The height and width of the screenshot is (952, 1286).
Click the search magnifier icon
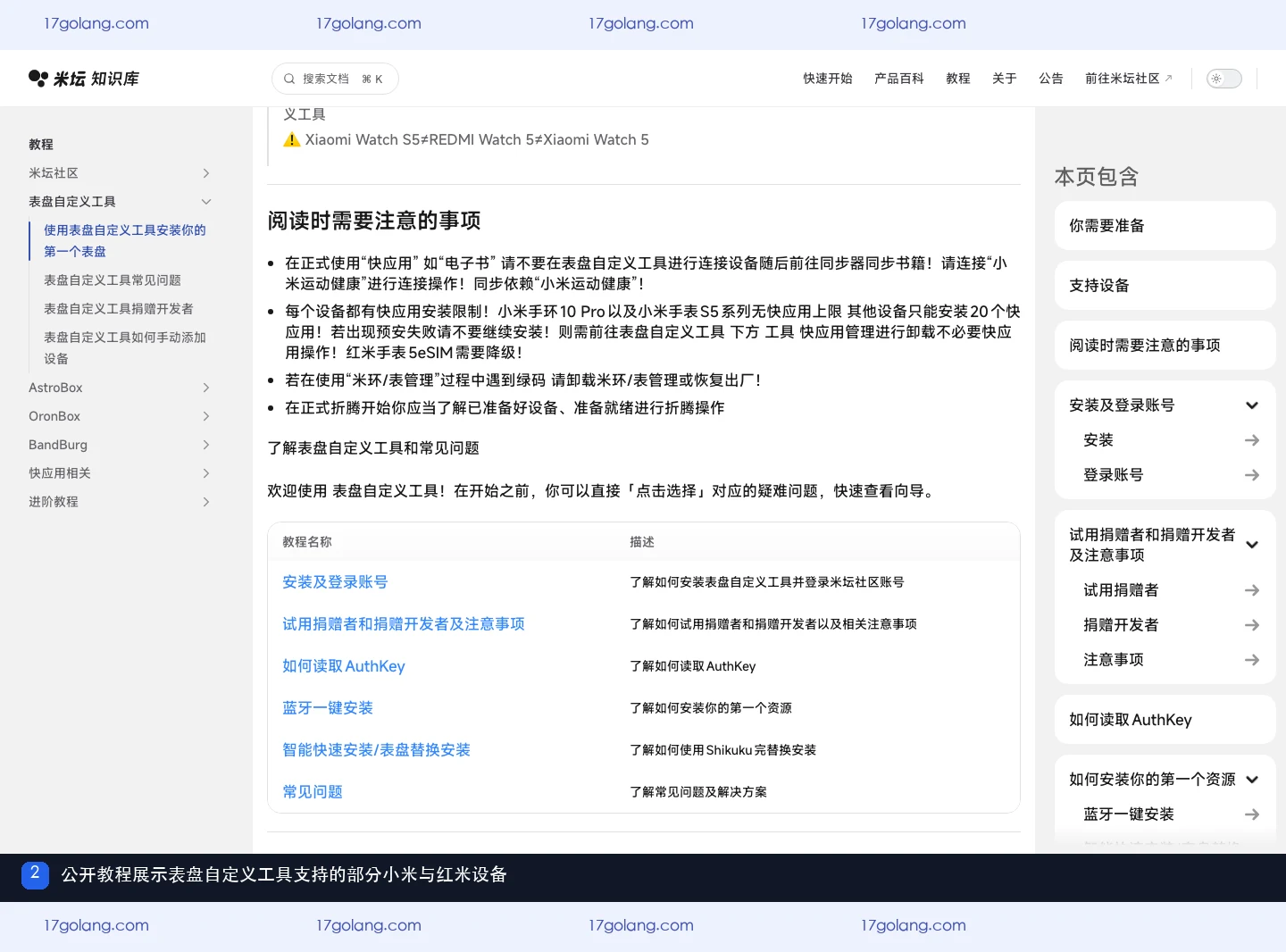pos(289,79)
